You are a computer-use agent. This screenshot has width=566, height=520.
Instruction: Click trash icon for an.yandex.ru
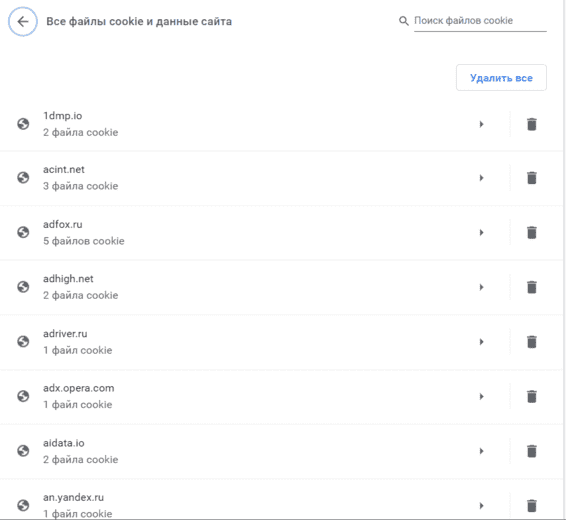pos(531,506)
